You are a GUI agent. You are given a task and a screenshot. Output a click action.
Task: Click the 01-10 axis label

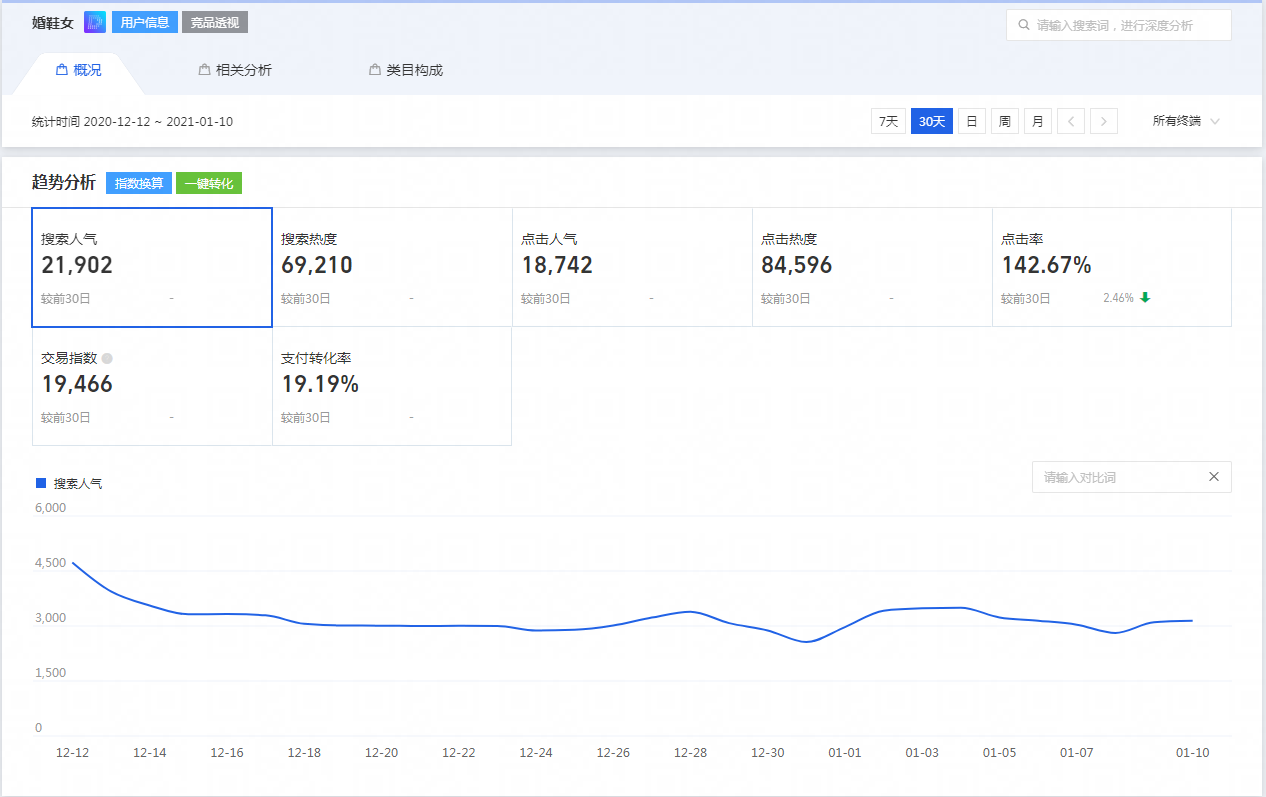[1192, 753]
